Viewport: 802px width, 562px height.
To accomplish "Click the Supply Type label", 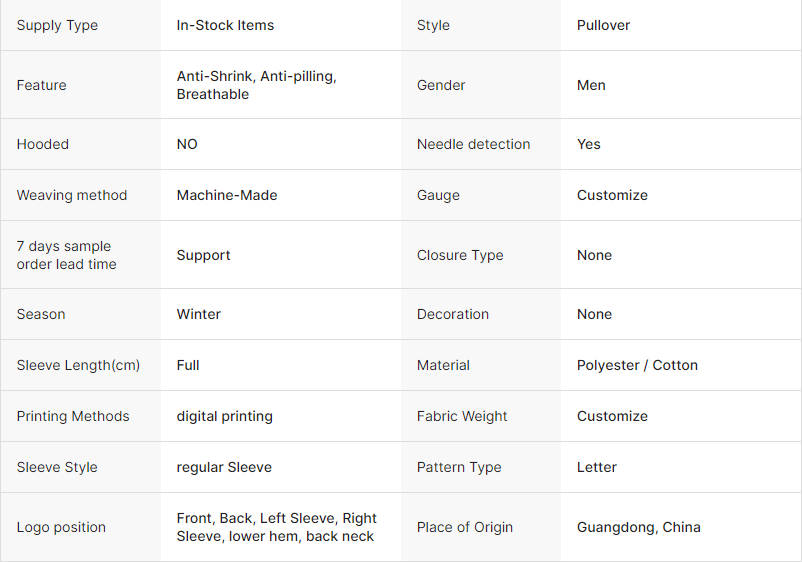I will coord(57,25).
